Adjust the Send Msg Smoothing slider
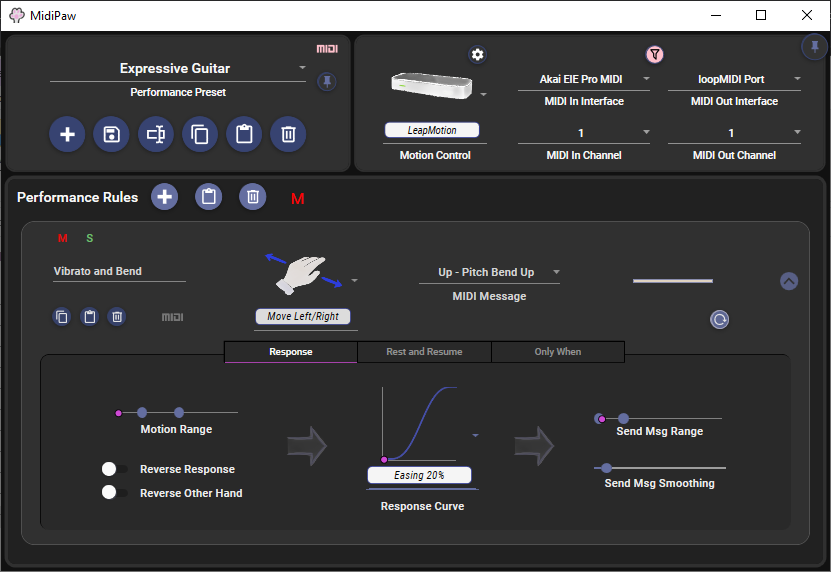This screenshot has height=572, width=831. (606, 468)
